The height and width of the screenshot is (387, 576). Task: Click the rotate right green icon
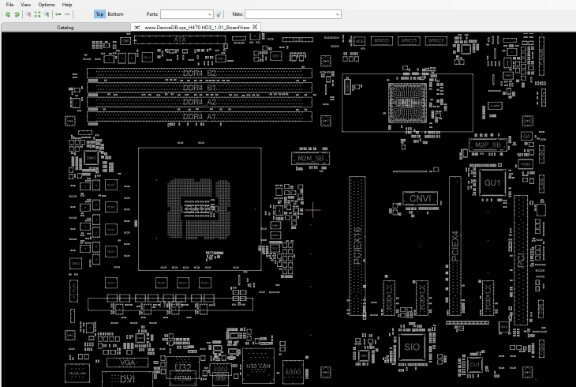[x=17, y=14]
